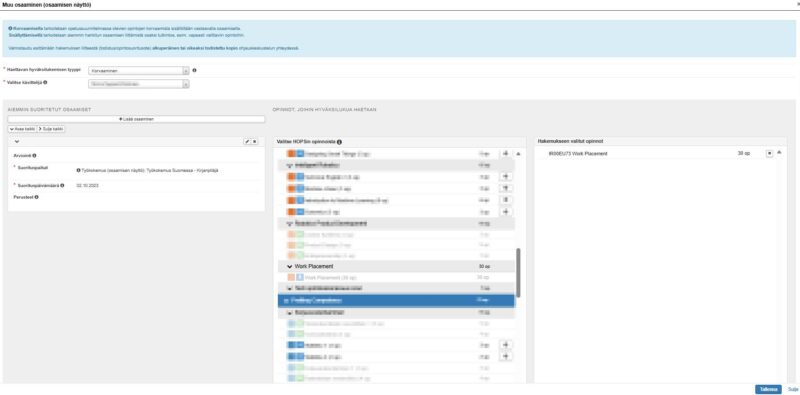Open the Korvaaminen approval type dropdown
This screenshot has height=395, width=800.
coord(139,71)
